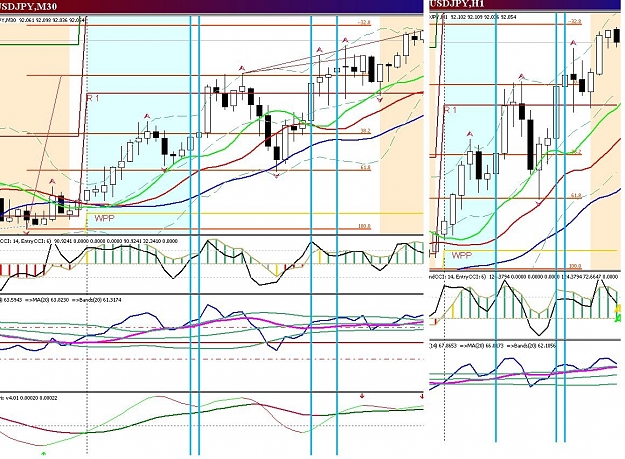Click the EntryCCI indicator label in H1 window

[525, 276]
